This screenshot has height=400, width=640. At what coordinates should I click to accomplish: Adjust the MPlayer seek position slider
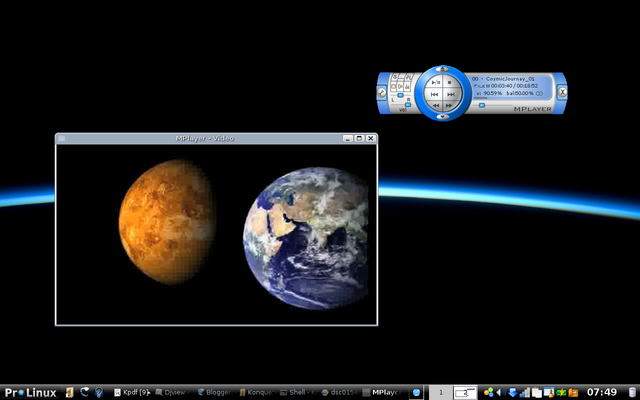click(481, 104)
